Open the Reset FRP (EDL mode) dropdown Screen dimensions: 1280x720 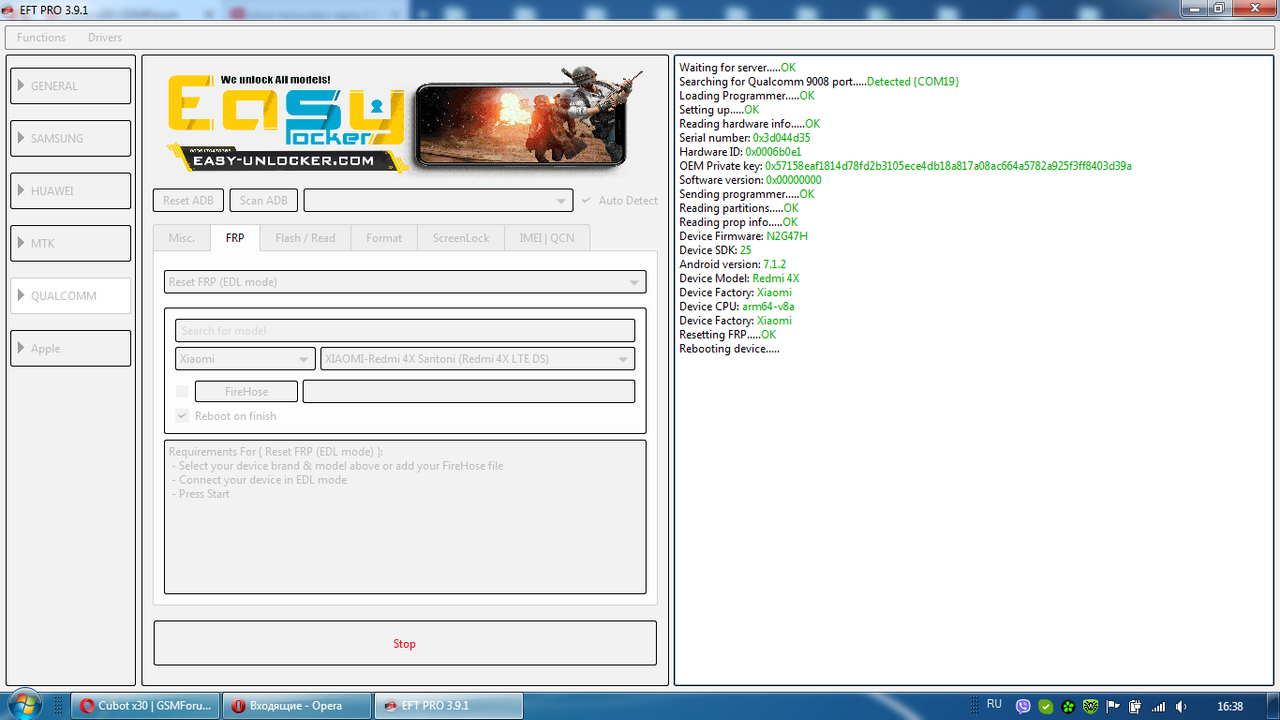coord(405,282)
